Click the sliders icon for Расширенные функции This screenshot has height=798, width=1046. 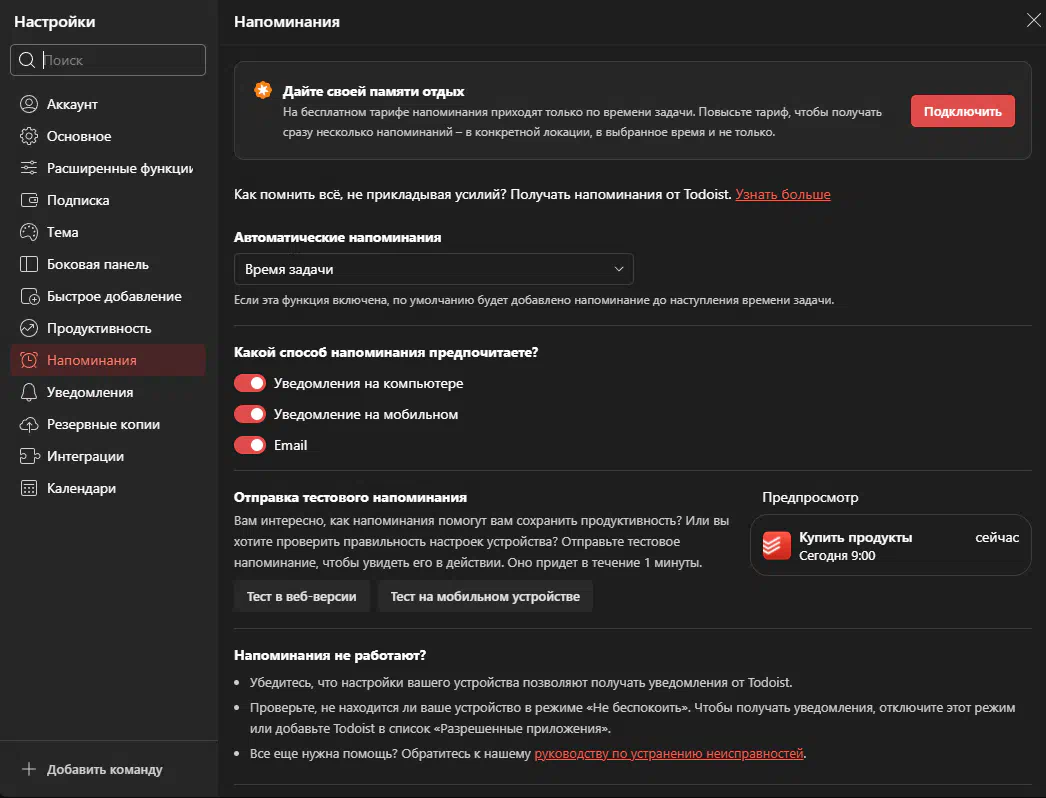29,168
